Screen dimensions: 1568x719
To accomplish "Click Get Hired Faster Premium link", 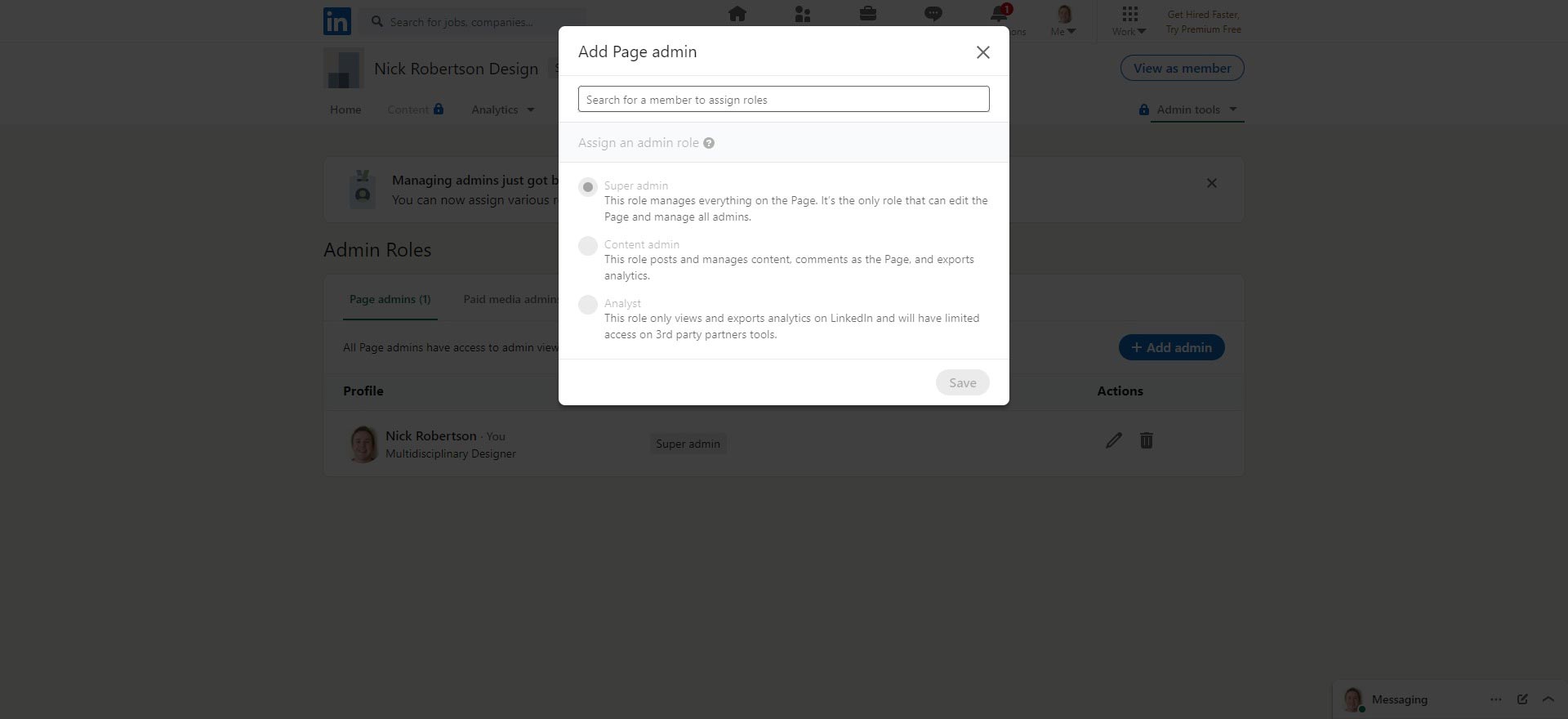I will point(1204,22).
